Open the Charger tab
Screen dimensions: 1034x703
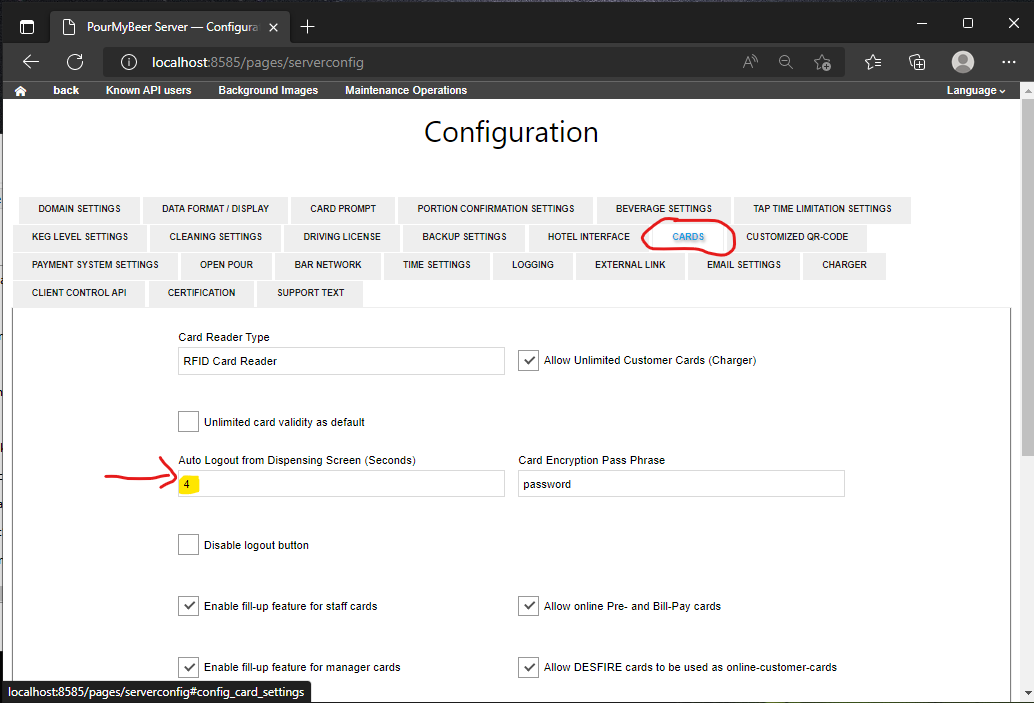(844, 265)
